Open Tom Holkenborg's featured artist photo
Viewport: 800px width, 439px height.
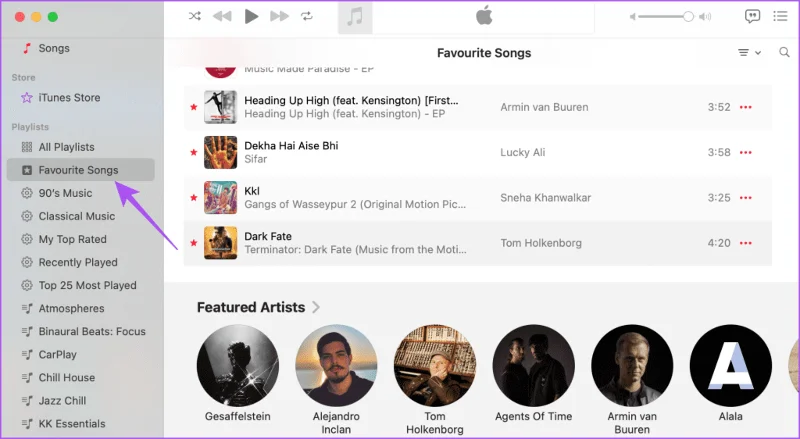tap(435, 365)
